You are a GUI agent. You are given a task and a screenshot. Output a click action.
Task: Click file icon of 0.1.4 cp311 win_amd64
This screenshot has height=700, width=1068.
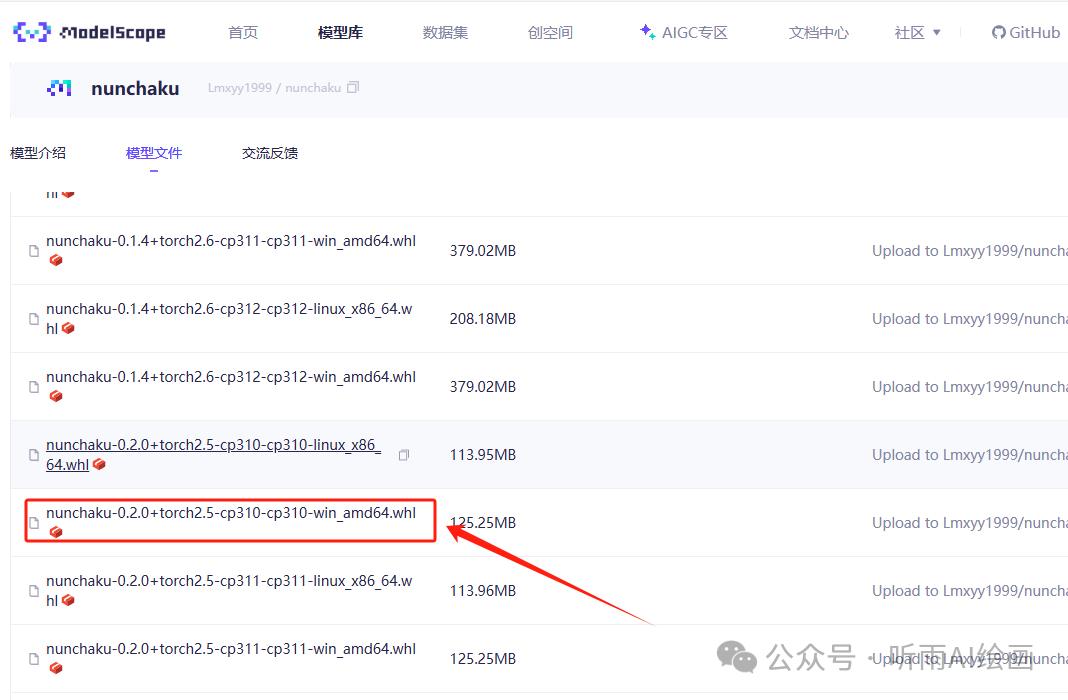point(34,251)
